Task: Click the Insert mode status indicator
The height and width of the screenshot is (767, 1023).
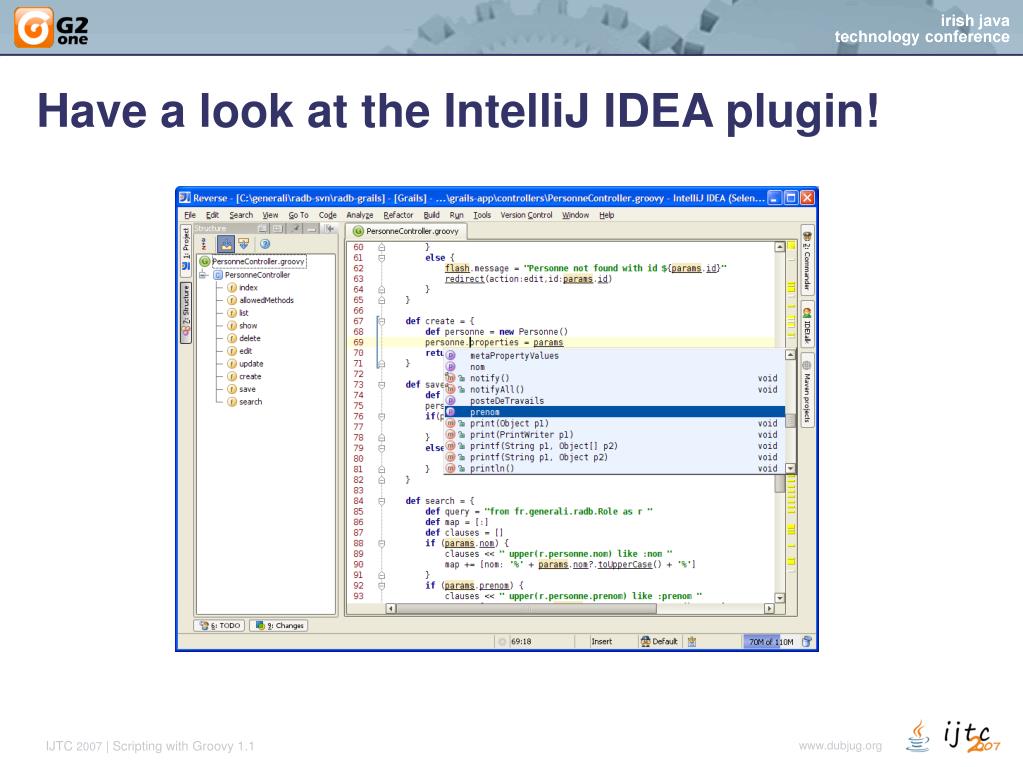Action: (x=602, y=642)
